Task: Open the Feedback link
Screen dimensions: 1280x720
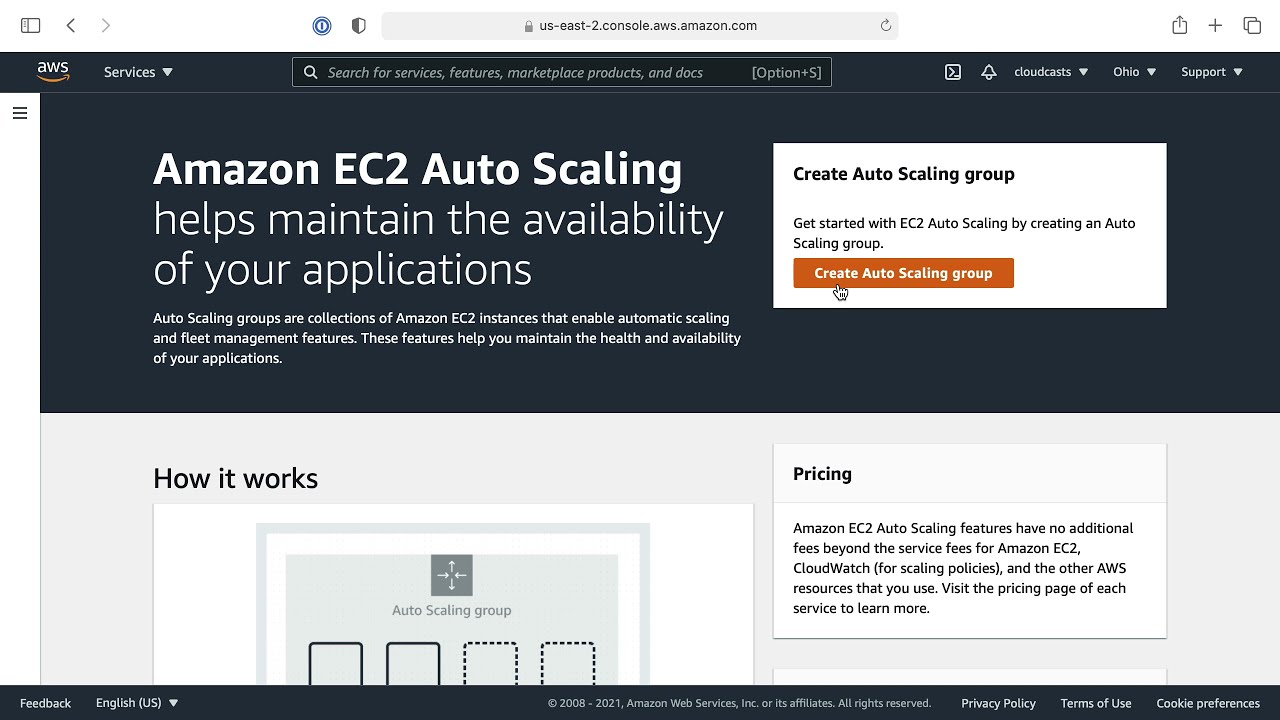Action: pos(46,703)
